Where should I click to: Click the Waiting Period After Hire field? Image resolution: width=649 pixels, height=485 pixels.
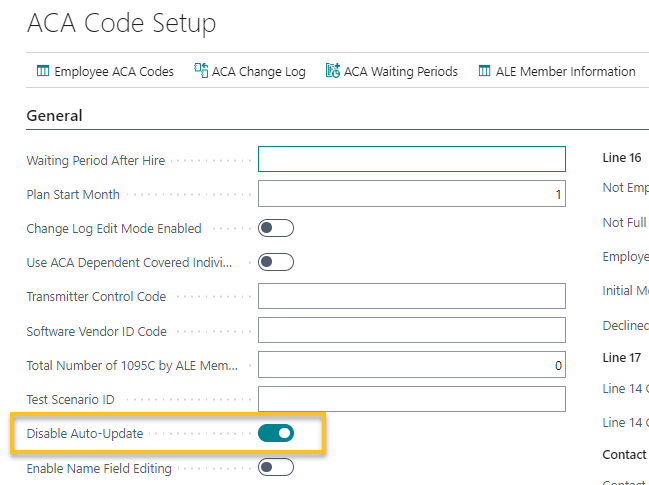[411, 160]
